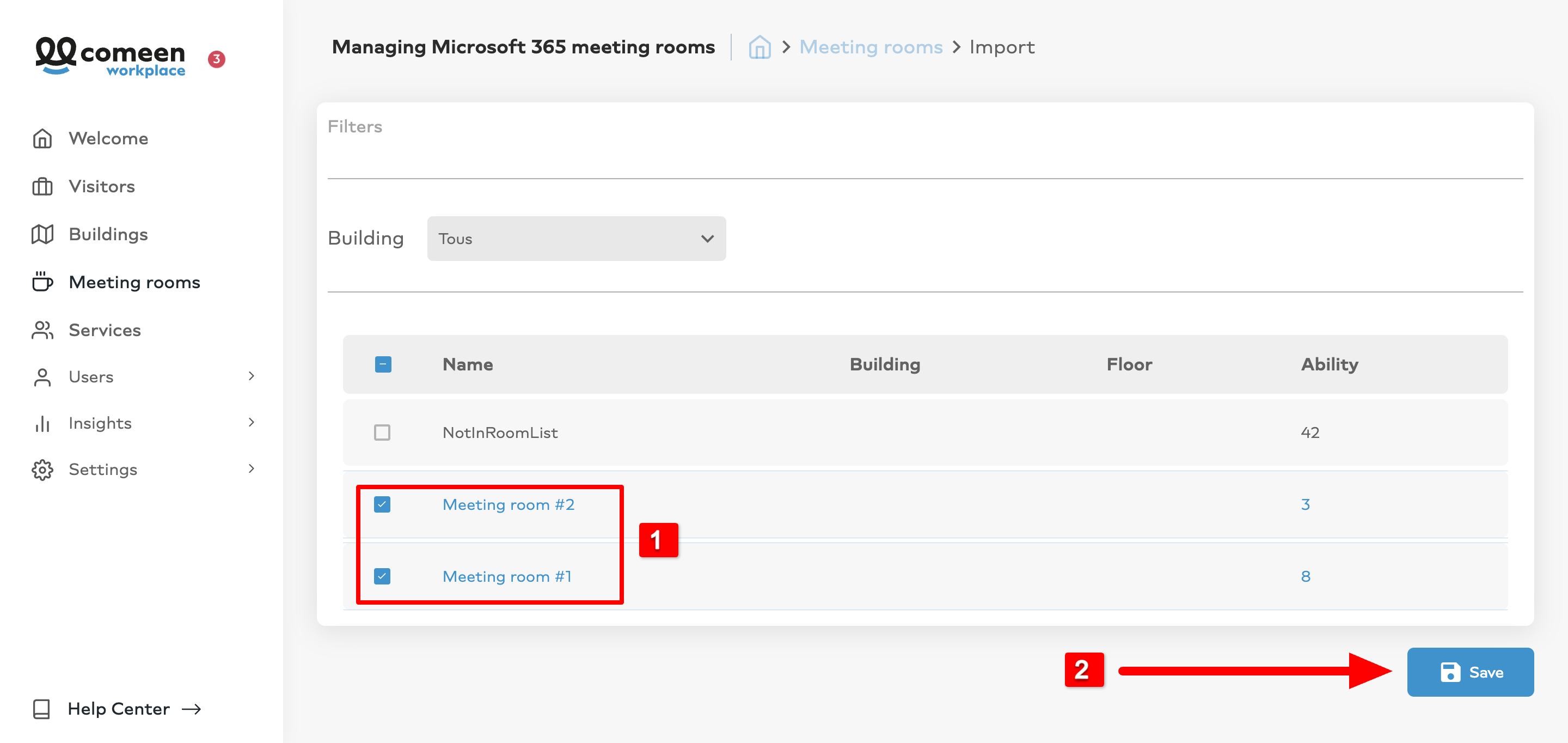
Task: Click the Services people icon
Action: 42,330
